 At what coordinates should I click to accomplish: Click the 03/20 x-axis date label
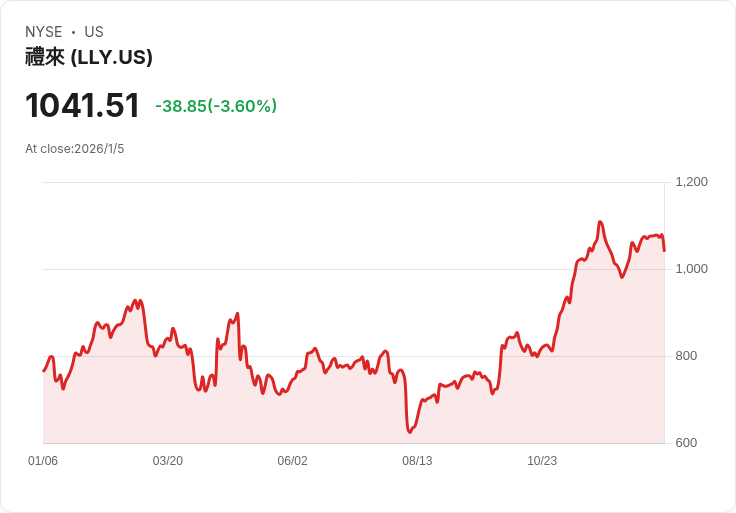[168, 460]
